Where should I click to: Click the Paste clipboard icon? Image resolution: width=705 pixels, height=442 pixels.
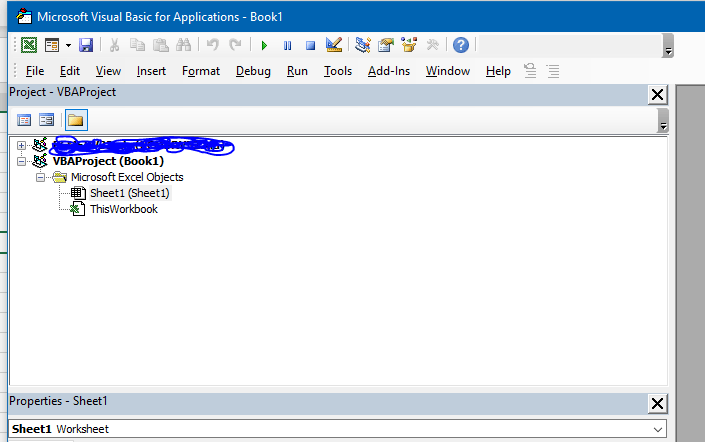coord(161,45)
